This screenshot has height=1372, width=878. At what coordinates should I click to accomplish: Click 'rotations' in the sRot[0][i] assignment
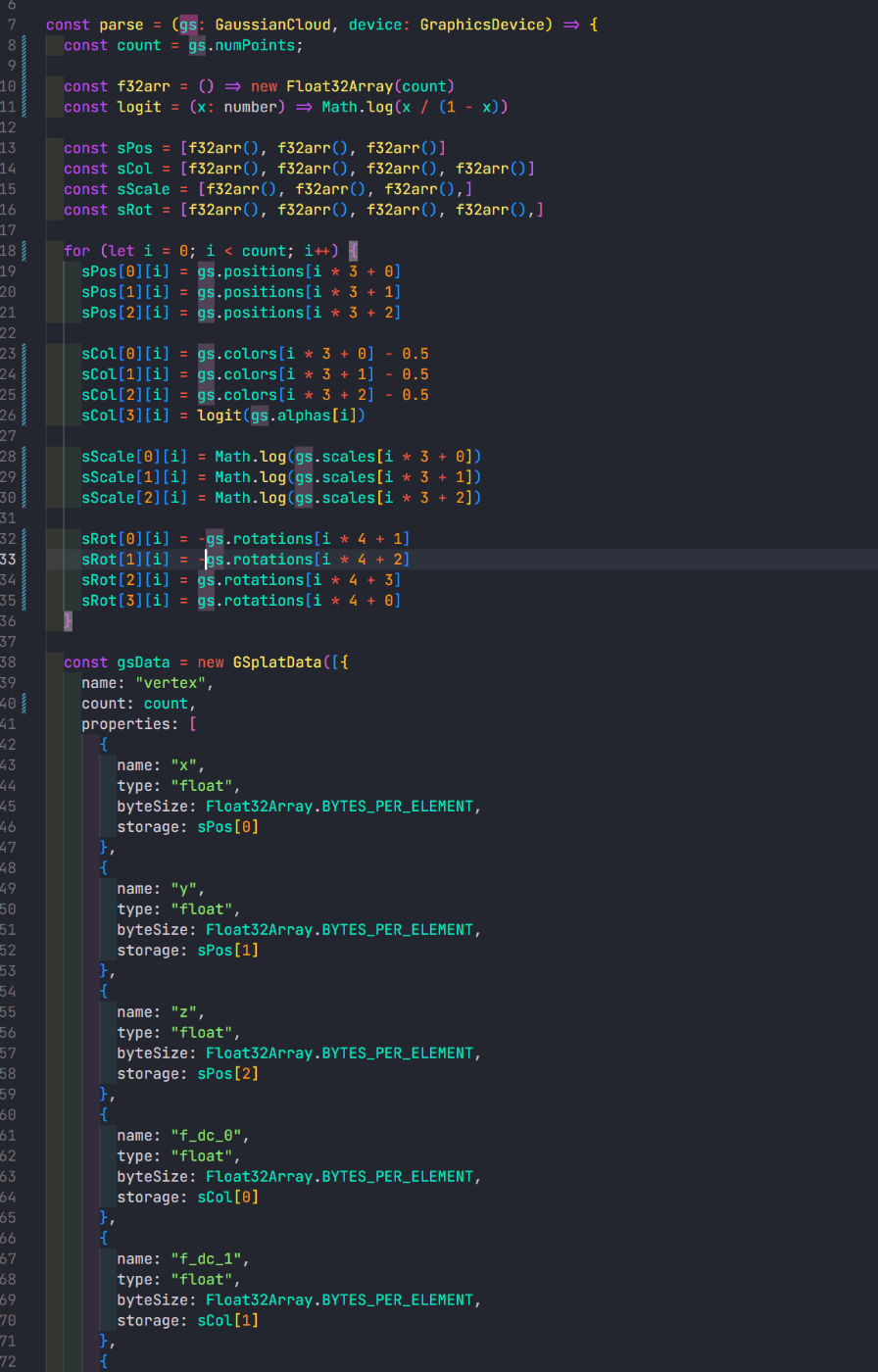click(272, 539)
